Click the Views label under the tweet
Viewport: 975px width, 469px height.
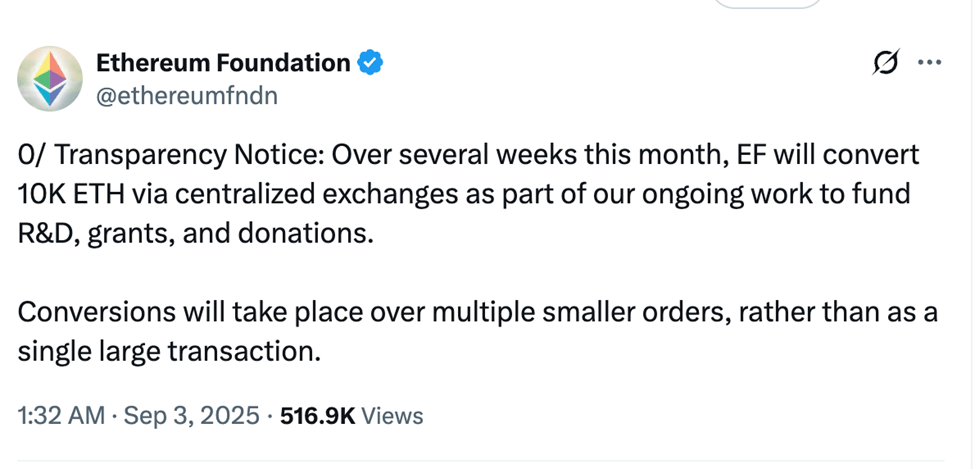pyautogui.click(x=392, y=416)
